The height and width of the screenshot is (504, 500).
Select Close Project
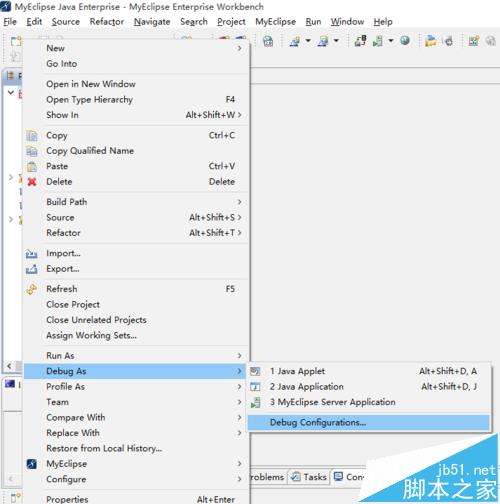click(x=73, y=305)
